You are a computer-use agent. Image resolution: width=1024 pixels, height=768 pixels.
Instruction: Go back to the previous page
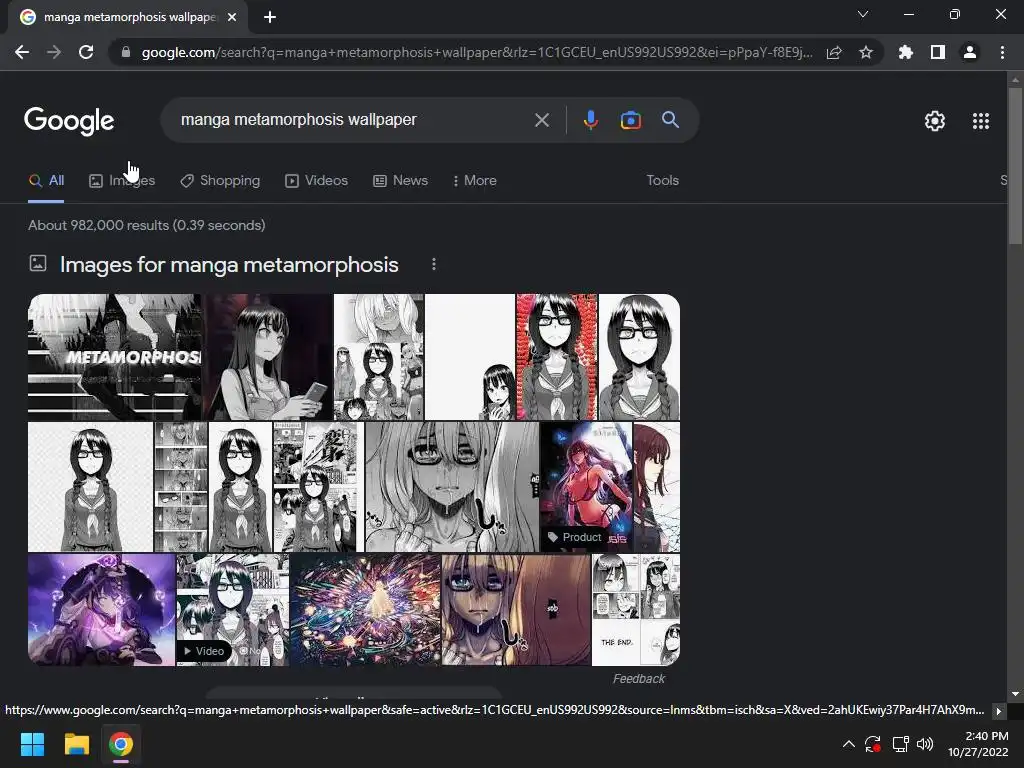pos(22,52)
